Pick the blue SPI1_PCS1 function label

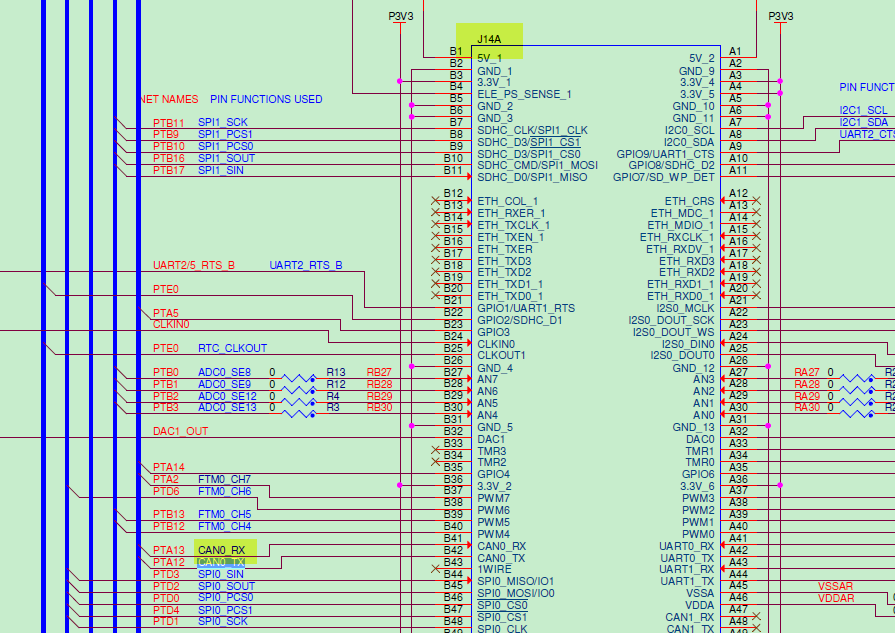225,134
